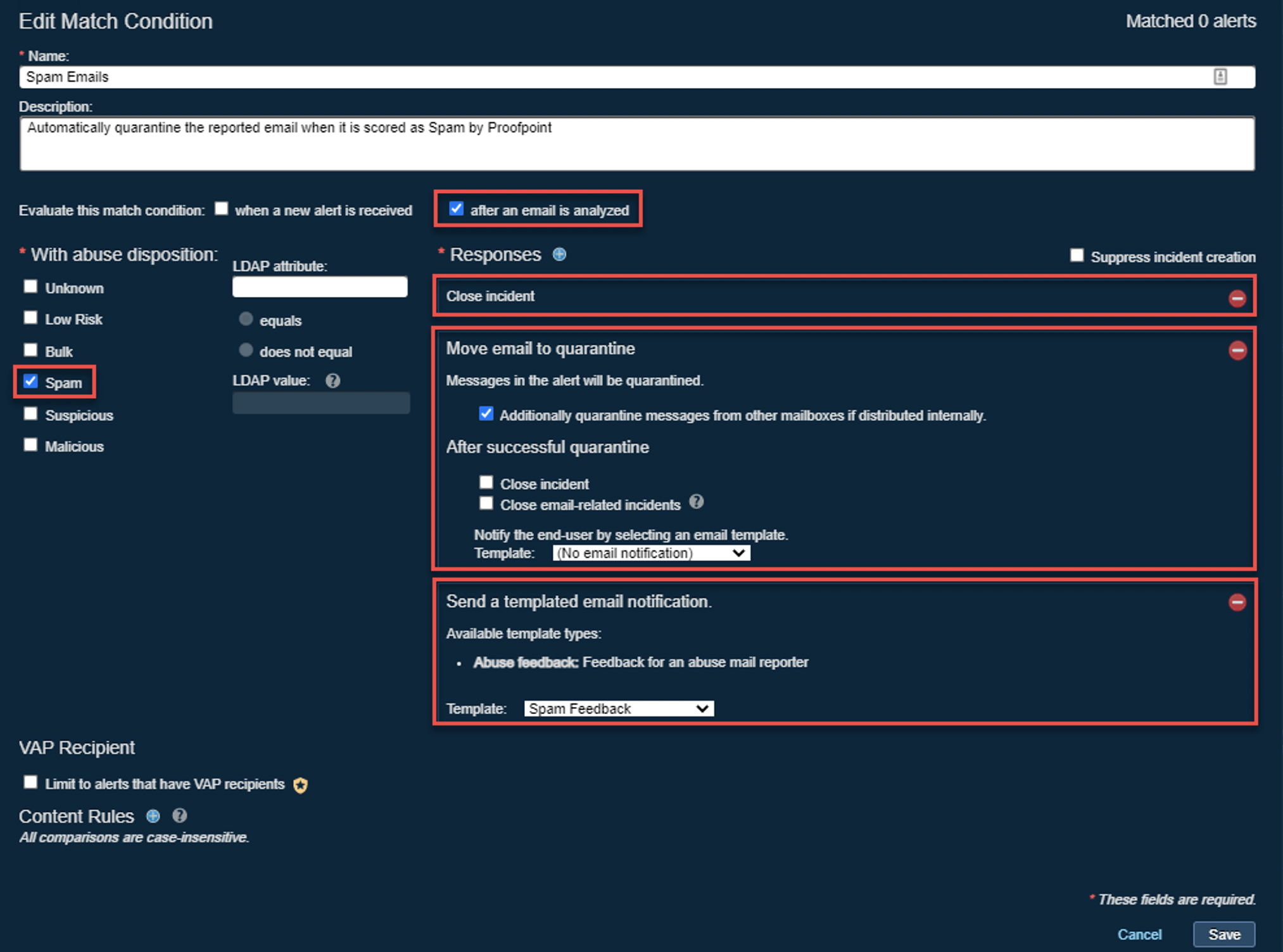Screen dimensions: 1283x952
Task: Click the Name field autofill icon
Action: 1220,77
